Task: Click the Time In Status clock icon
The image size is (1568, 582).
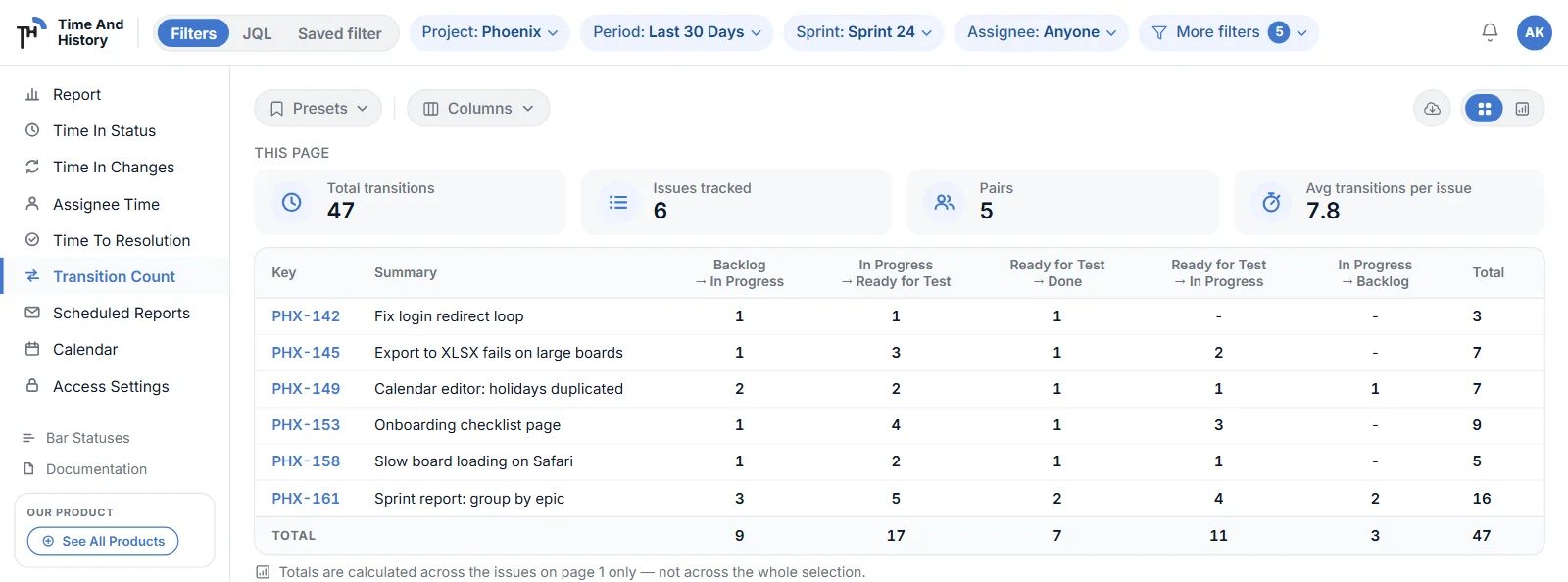Action: (32, 130)
